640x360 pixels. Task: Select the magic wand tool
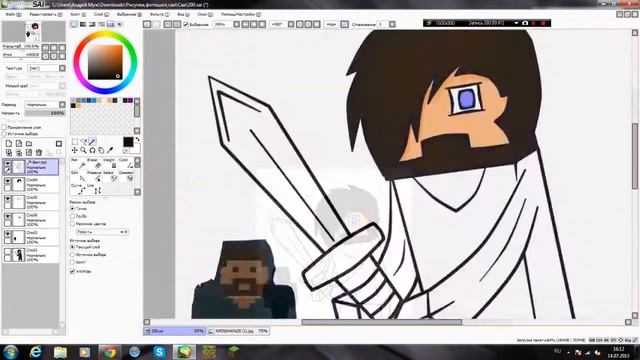(x=92, y=142)
